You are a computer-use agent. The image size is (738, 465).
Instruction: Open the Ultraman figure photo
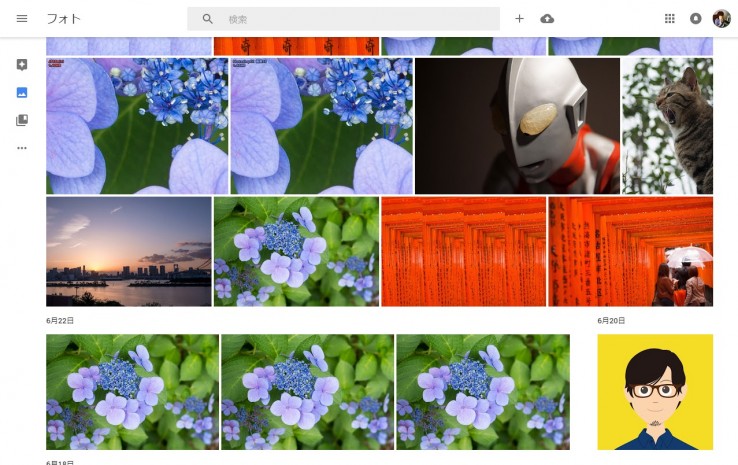coord(517,125)
